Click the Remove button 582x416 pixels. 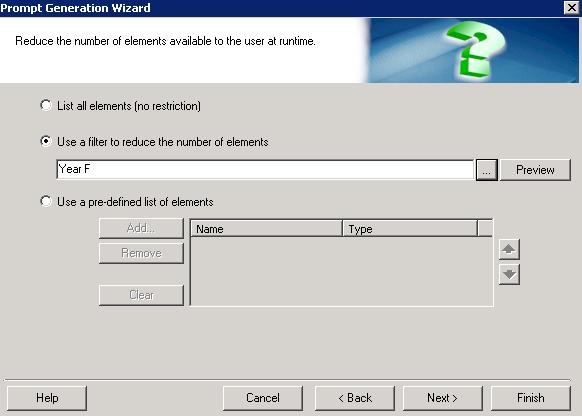coord(141,253)
